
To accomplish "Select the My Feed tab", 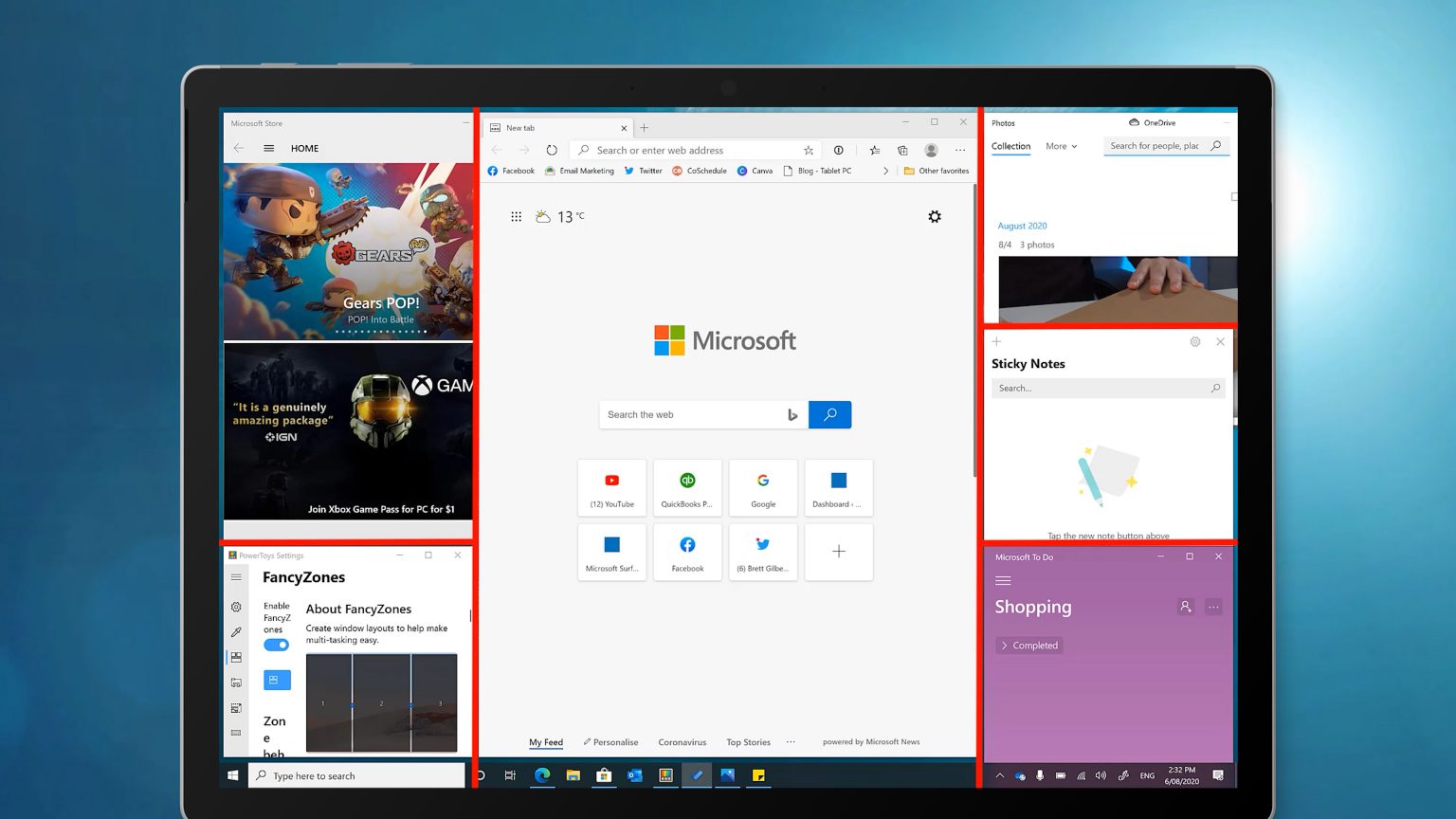I will coord(546,742).
